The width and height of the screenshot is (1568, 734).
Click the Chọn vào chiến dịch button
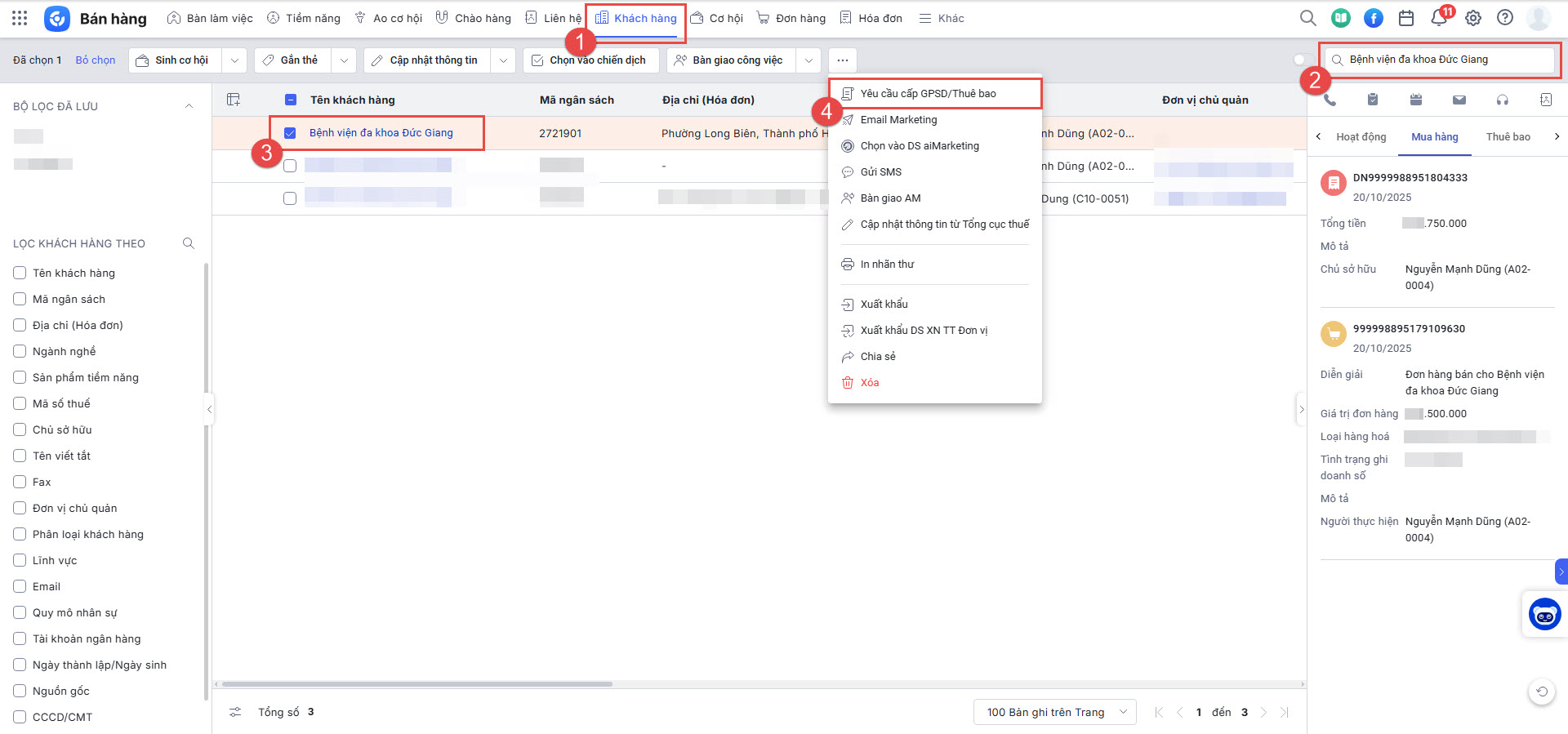click(x=591, y=60)
